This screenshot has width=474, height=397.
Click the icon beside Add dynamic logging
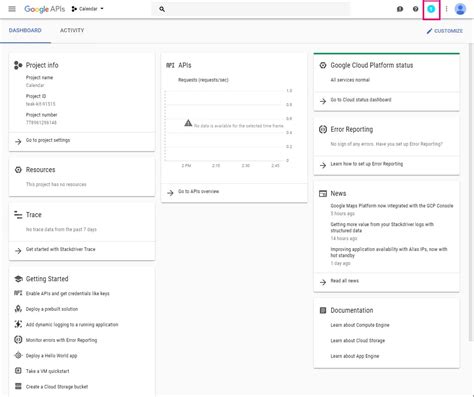(x=18, y=324)
